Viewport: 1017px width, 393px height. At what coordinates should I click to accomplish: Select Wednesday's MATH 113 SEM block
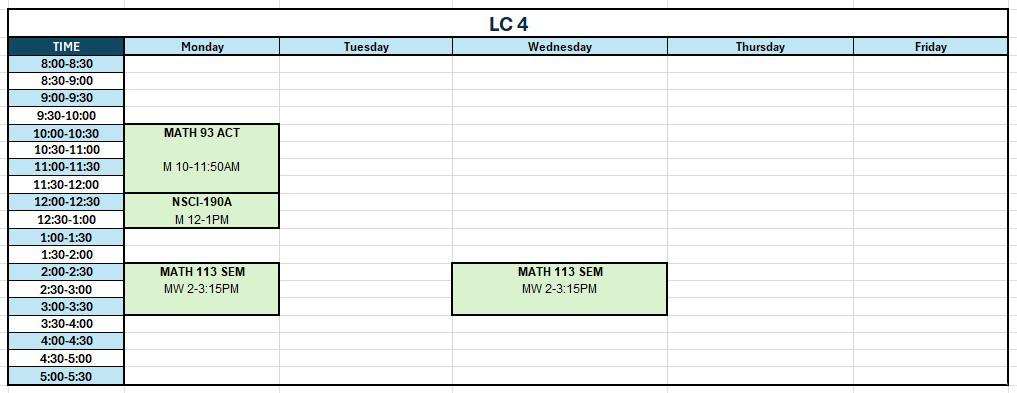(x=560, y=289)
